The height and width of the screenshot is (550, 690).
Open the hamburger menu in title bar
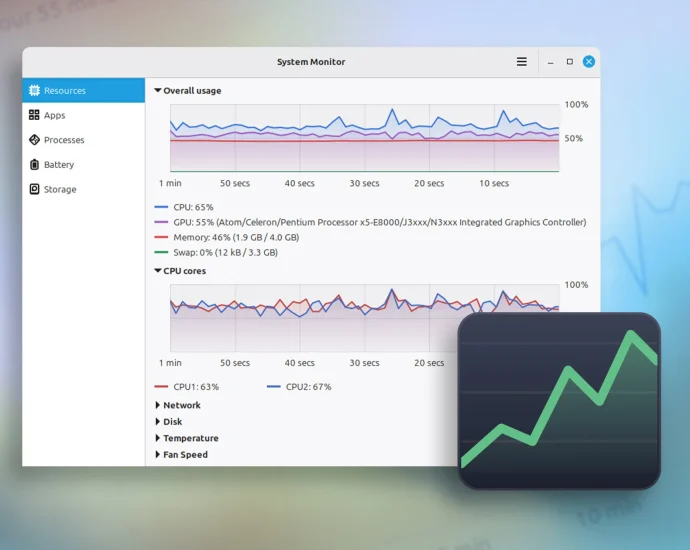[521, 62]
